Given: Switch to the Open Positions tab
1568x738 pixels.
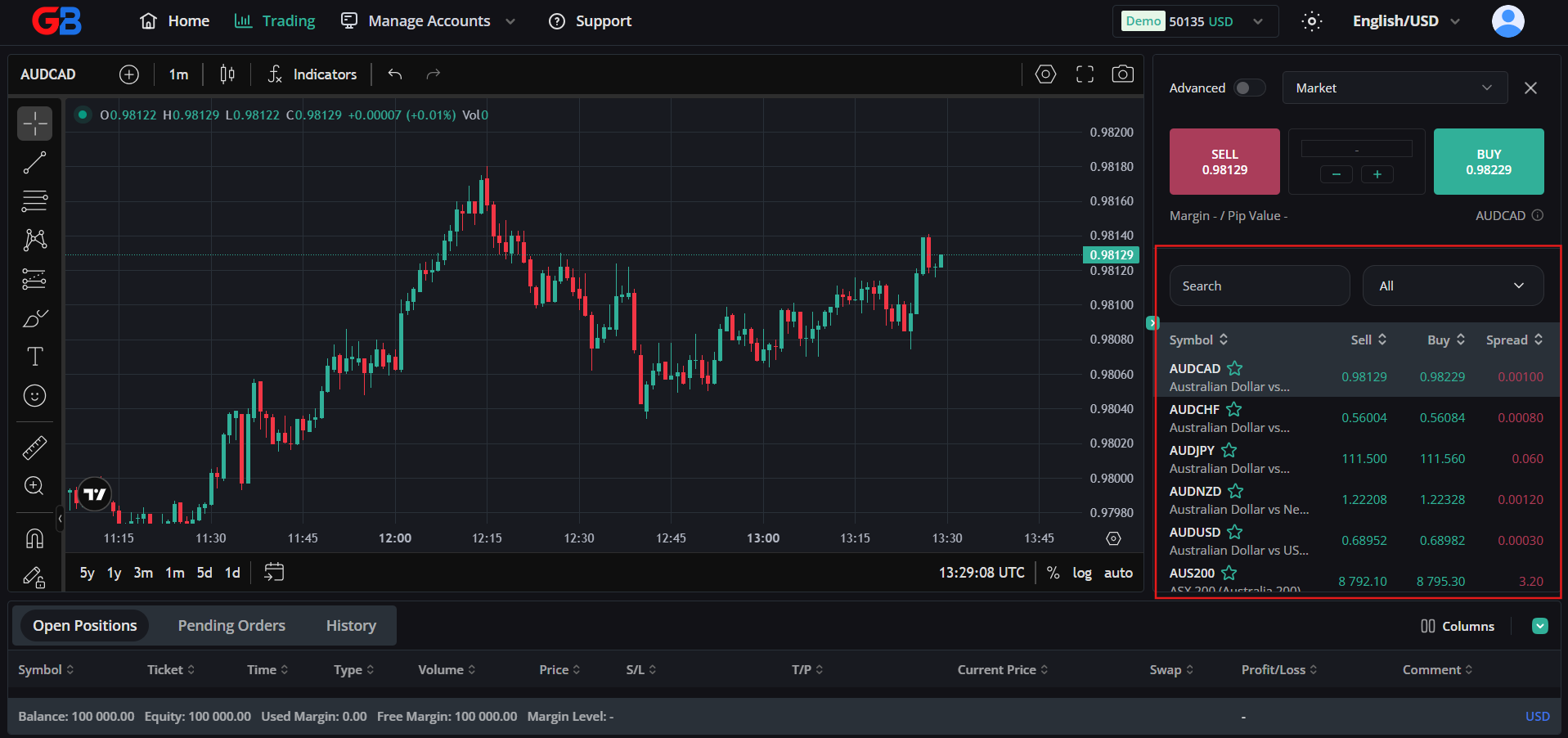Looking at the screenshot, I should pos(85,626).
